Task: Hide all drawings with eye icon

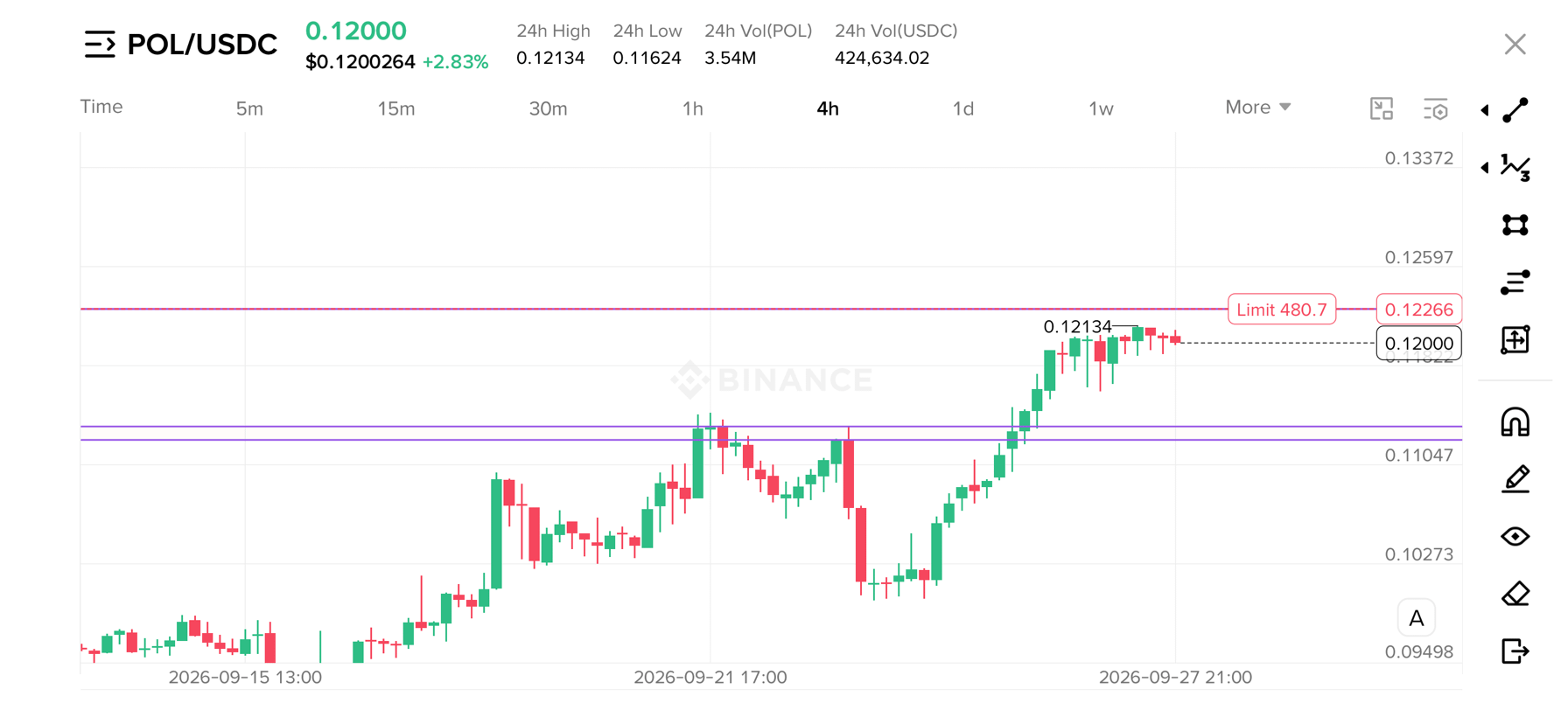Action: pos(1515,536)
